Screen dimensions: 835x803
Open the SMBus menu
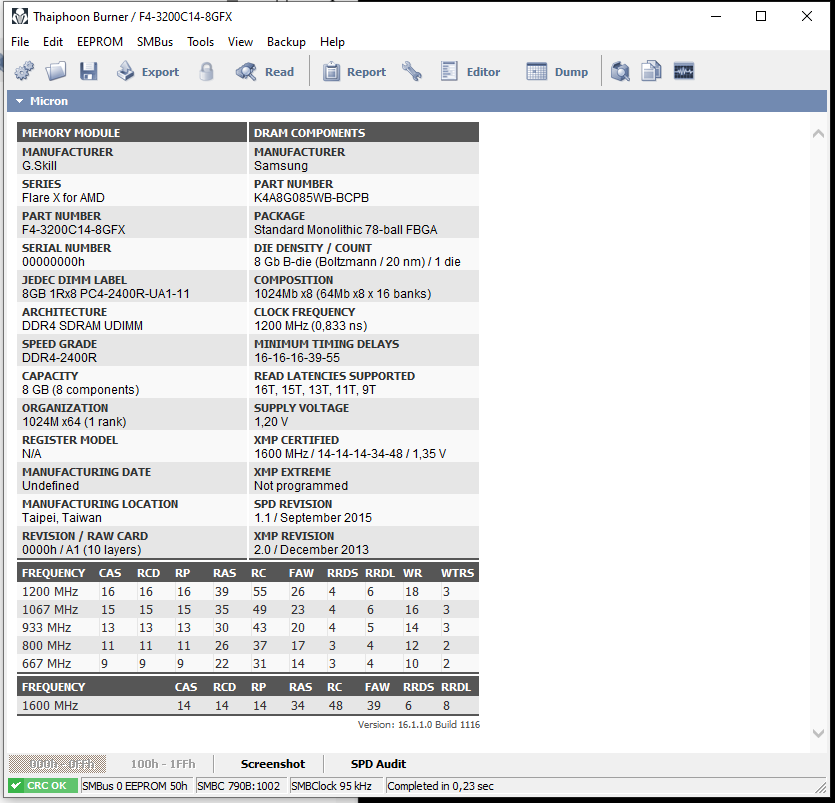click(x=155, y=42)
